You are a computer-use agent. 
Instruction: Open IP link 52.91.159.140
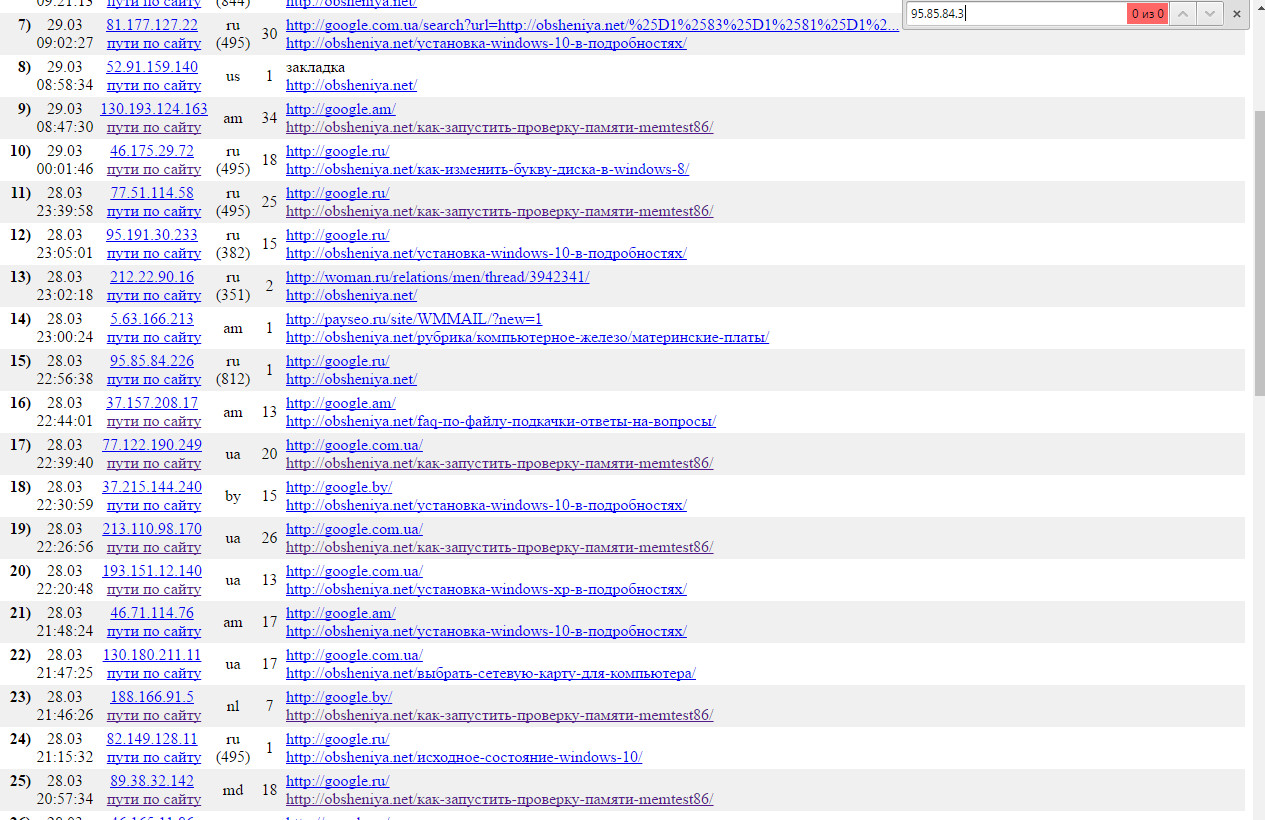click(152, 67)
